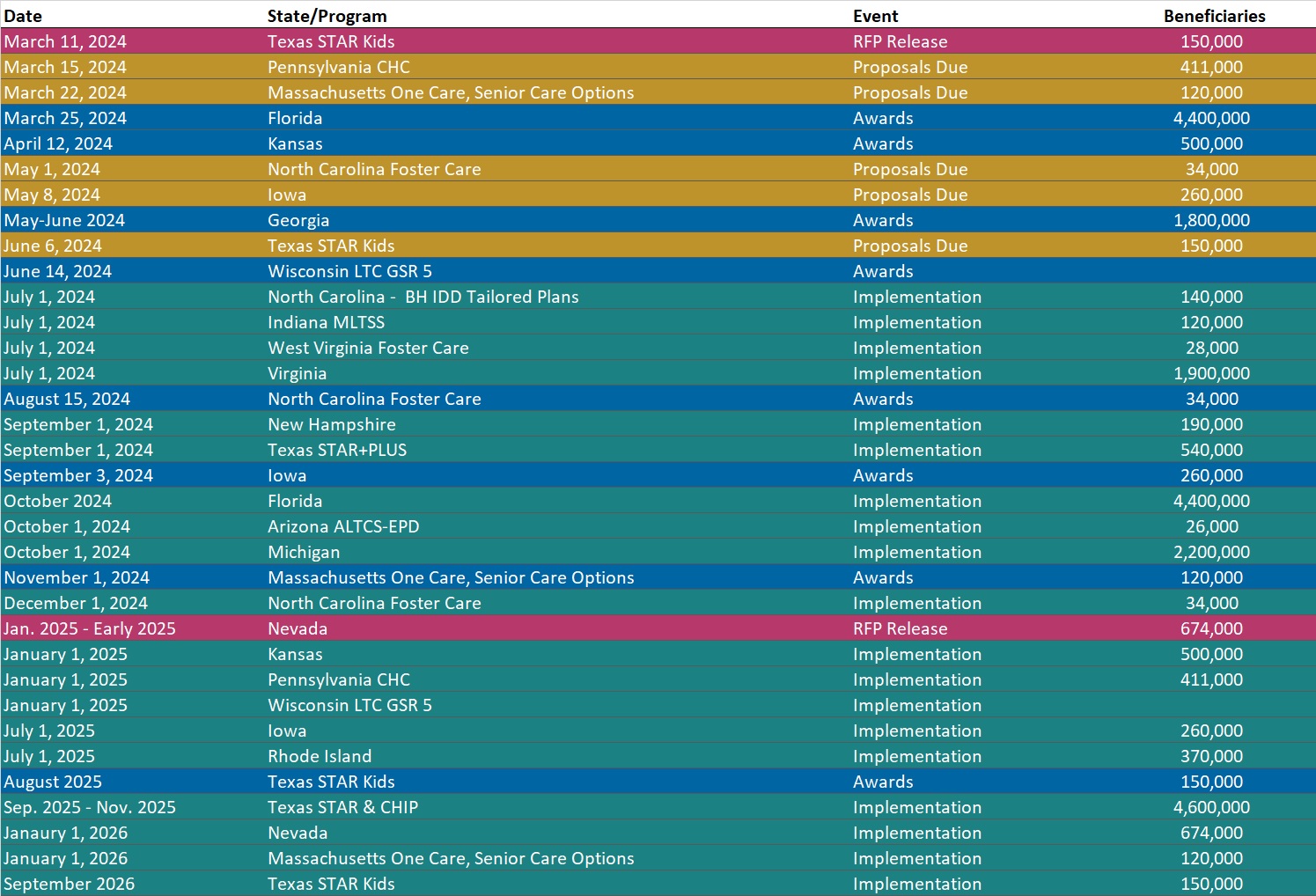Select the North Carolina BH IDD Tailored Plans cell
The height and width of the screenshot is (896, 1316).
[x=423, y=297]
